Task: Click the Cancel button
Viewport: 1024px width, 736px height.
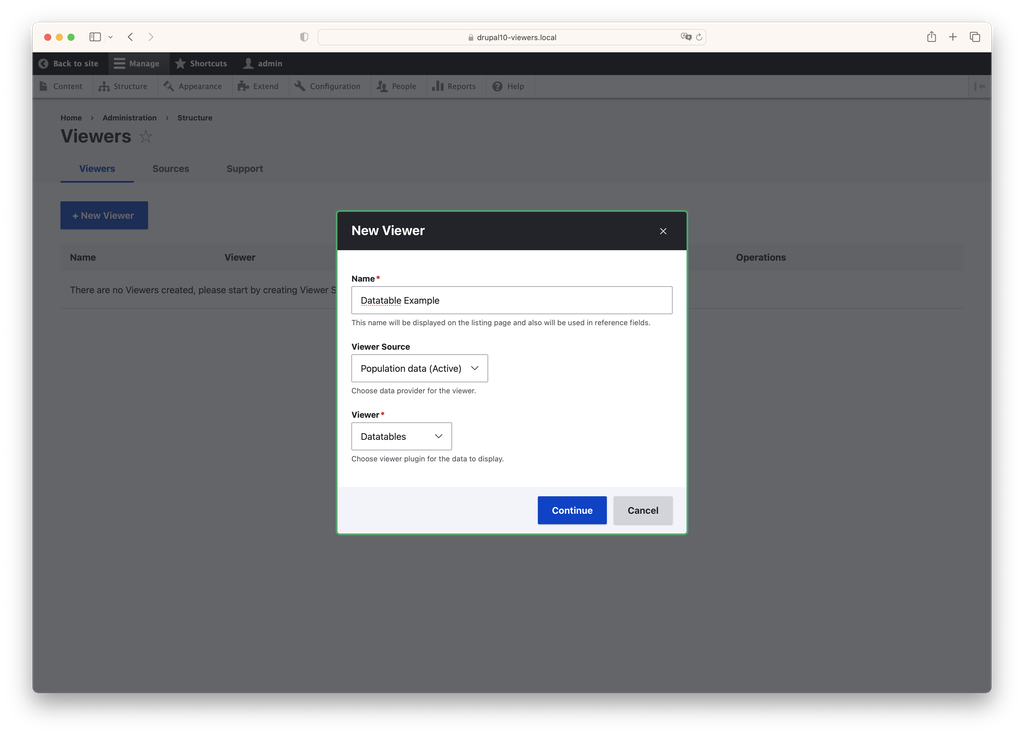Action: 643,511
